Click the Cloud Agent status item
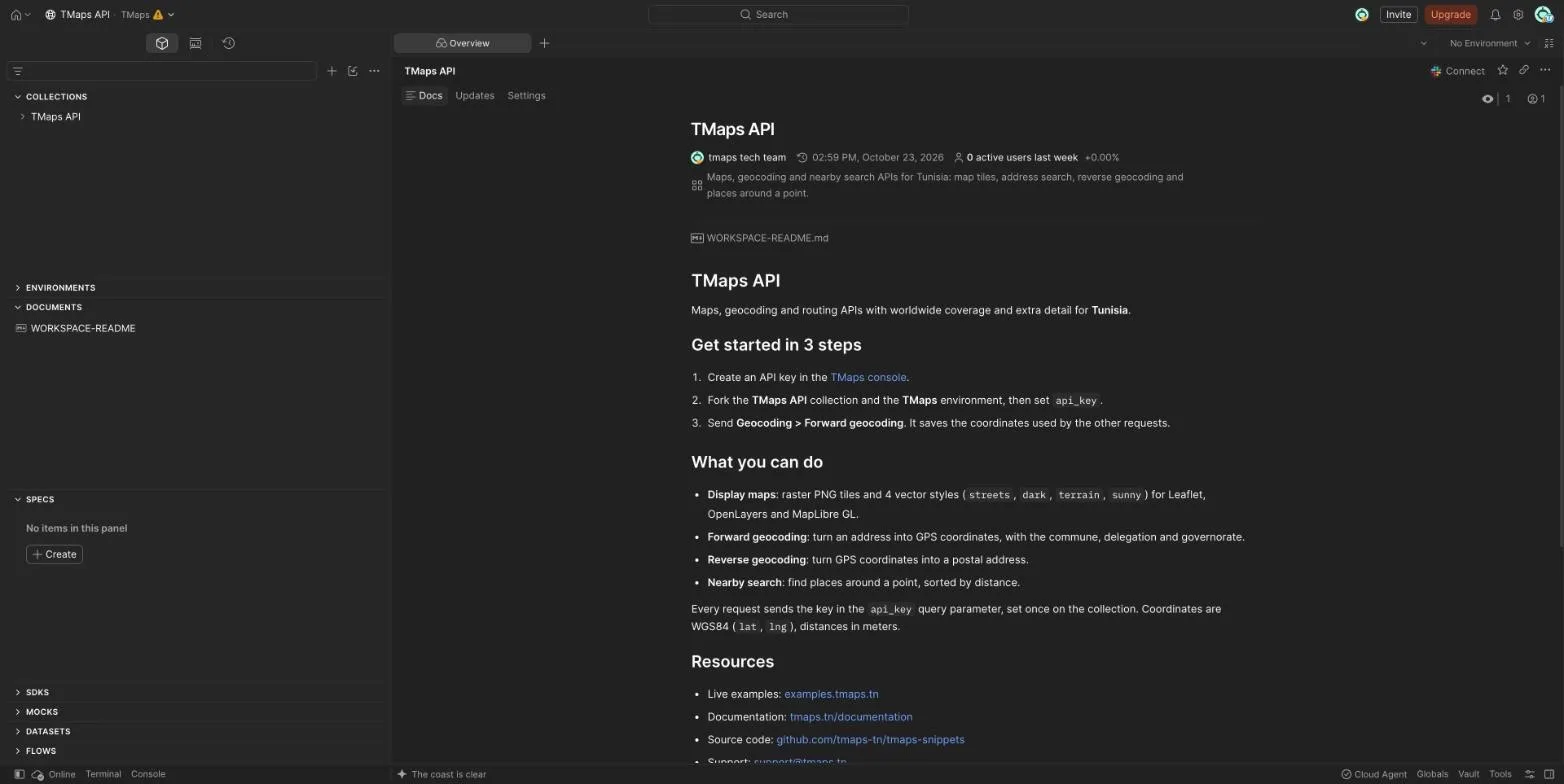This screenshot has height=784, width=1564. pyautogui.click(x=1374, y=774)
